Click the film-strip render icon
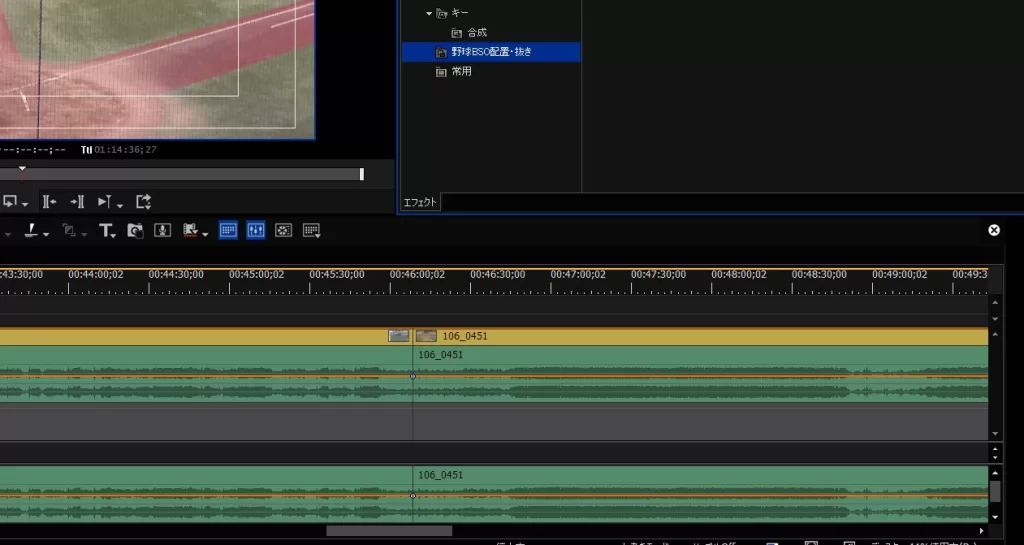This screenshot has height=545, width=1024. point(189,231)
